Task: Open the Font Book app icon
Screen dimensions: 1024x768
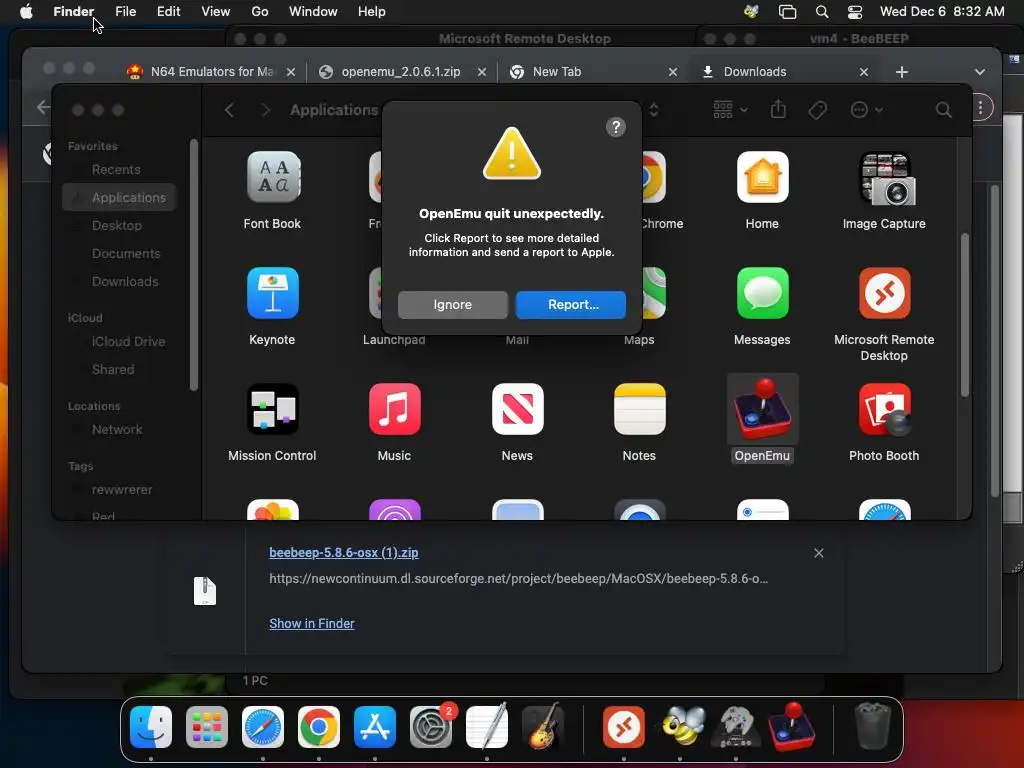Action: [x=272, y=177]
